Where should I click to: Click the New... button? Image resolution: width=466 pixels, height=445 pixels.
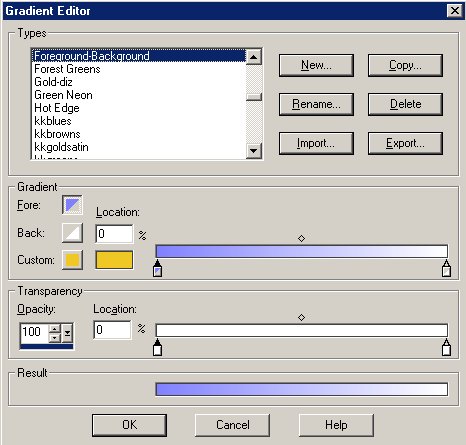(x=316, y=65)
